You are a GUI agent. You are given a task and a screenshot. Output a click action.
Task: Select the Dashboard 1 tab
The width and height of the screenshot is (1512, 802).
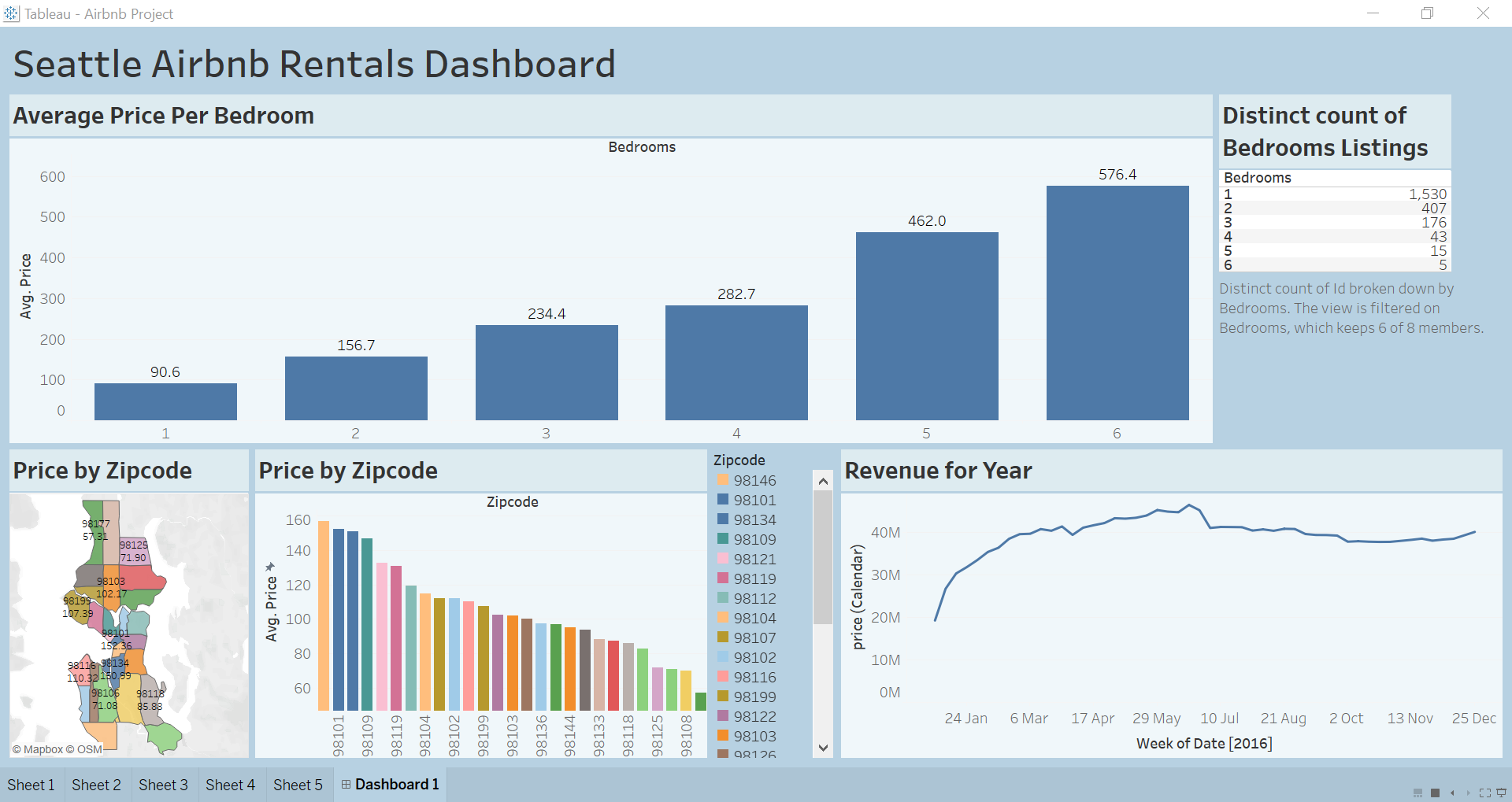coord(396,784)
